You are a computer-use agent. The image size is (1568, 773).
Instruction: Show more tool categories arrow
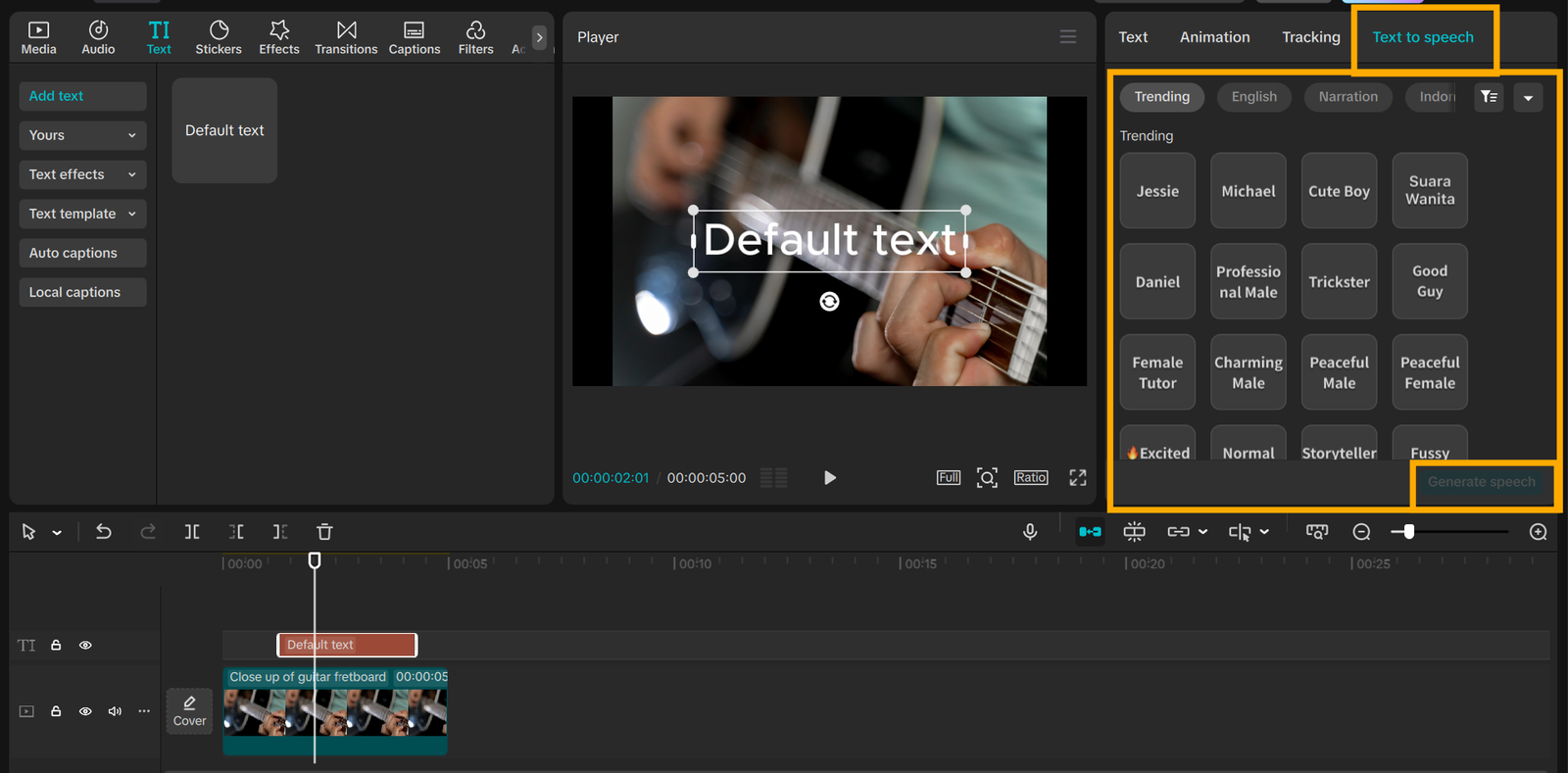pos(539,37)
